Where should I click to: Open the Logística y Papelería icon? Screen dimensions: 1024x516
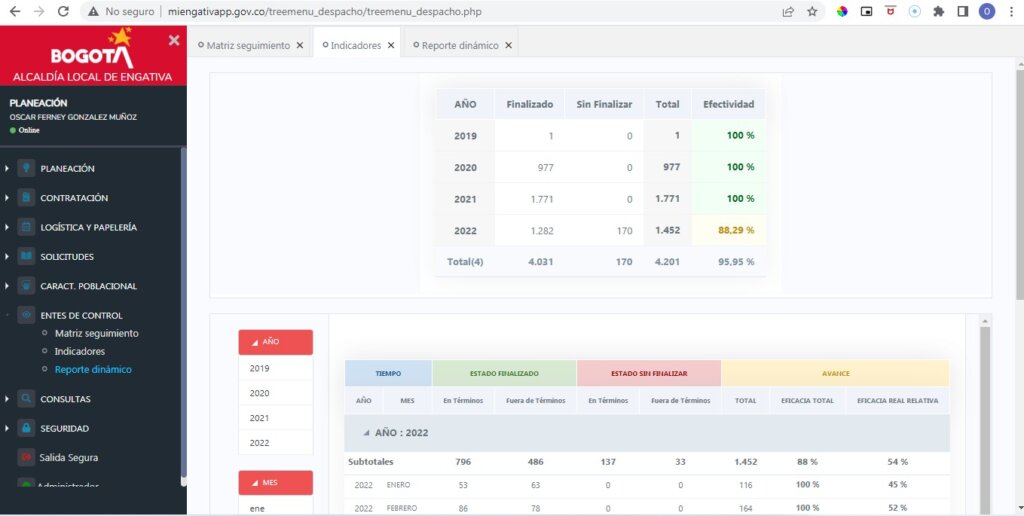(x=26, y=227)
